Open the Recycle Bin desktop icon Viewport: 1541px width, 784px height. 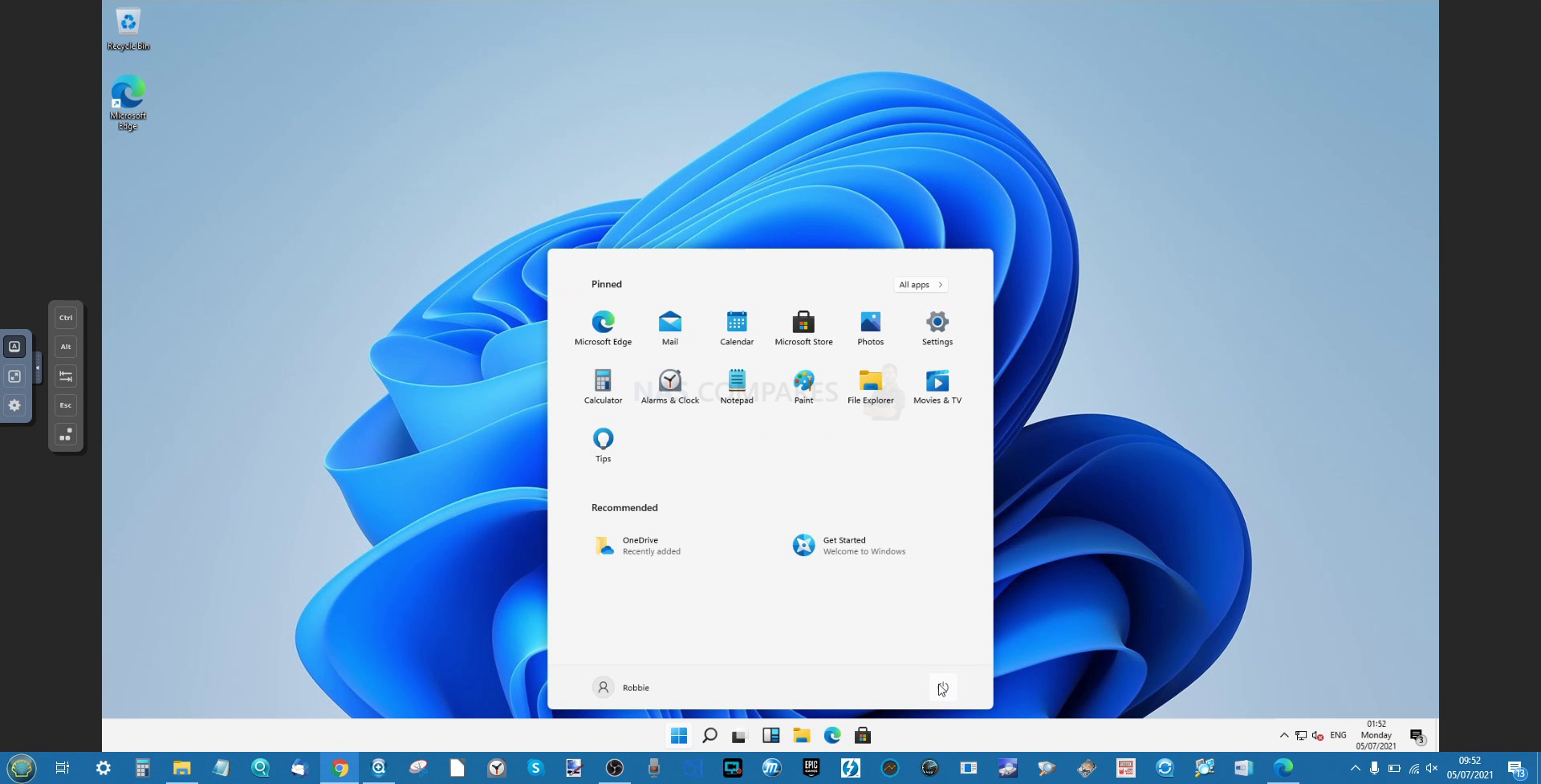(128, 30)
